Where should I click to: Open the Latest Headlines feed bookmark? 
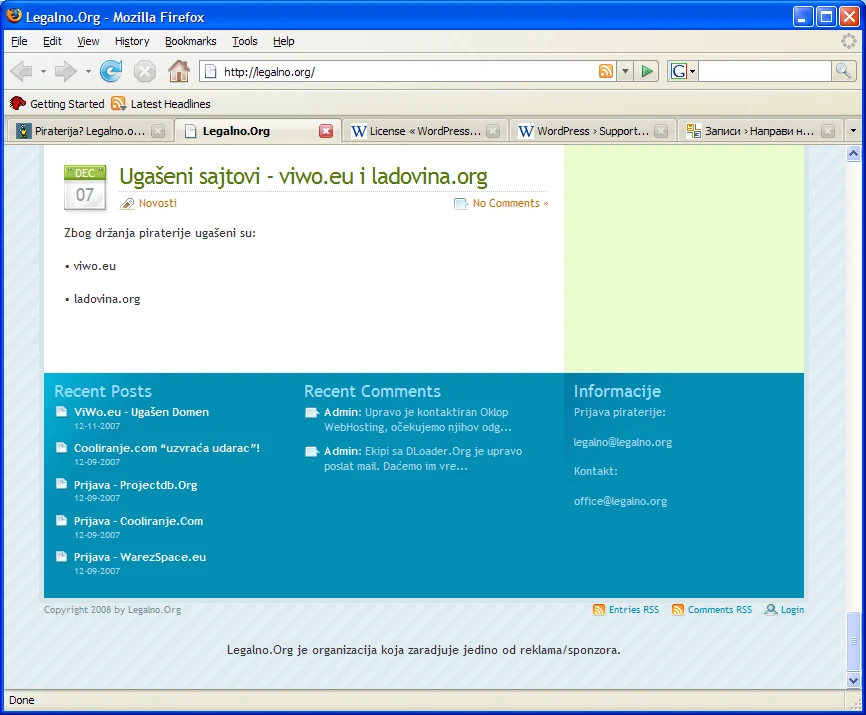coord(161,104)
